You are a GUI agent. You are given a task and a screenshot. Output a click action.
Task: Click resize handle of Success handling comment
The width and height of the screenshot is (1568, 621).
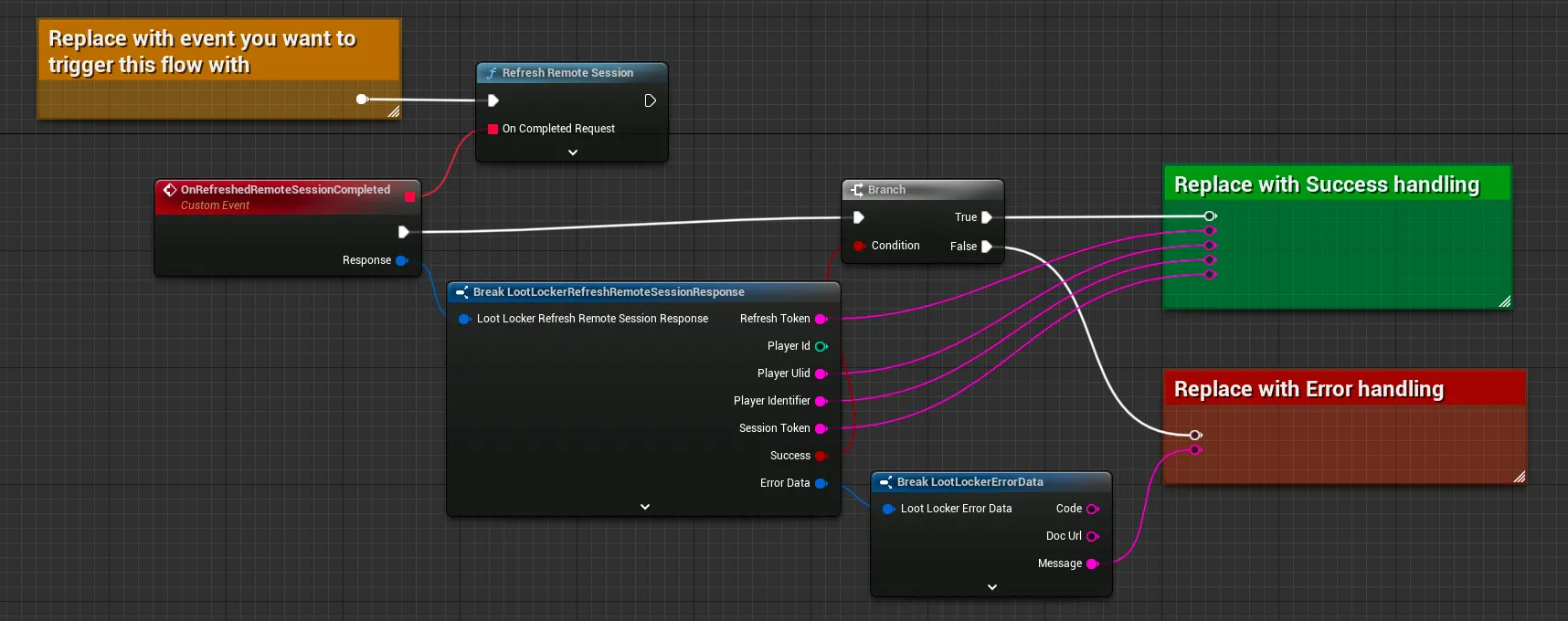pos(1505,301)
